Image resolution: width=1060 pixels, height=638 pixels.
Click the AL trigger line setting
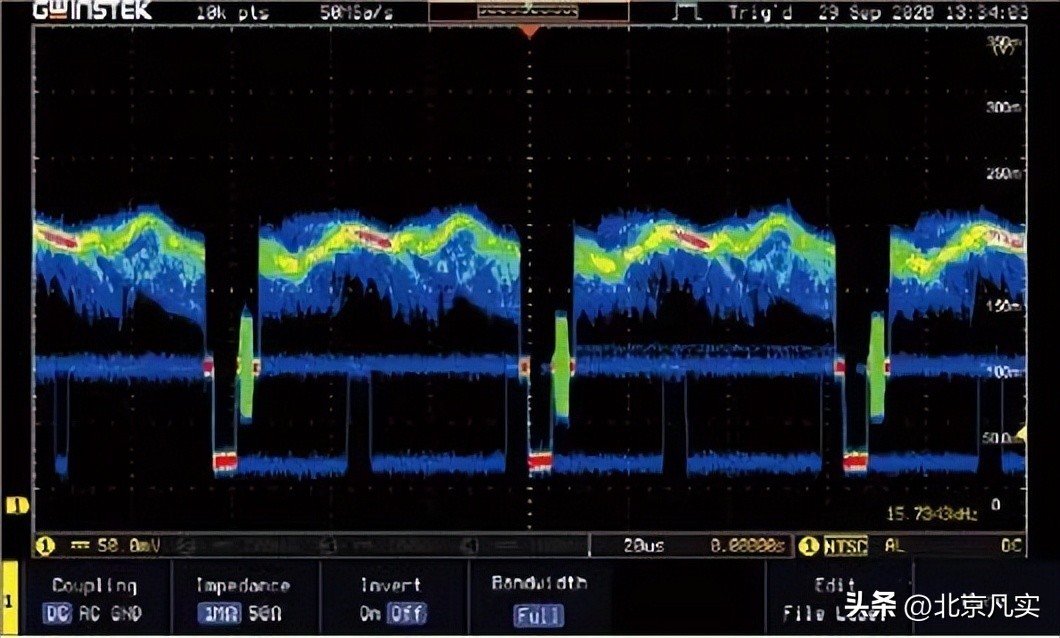[x=894, y=546]
